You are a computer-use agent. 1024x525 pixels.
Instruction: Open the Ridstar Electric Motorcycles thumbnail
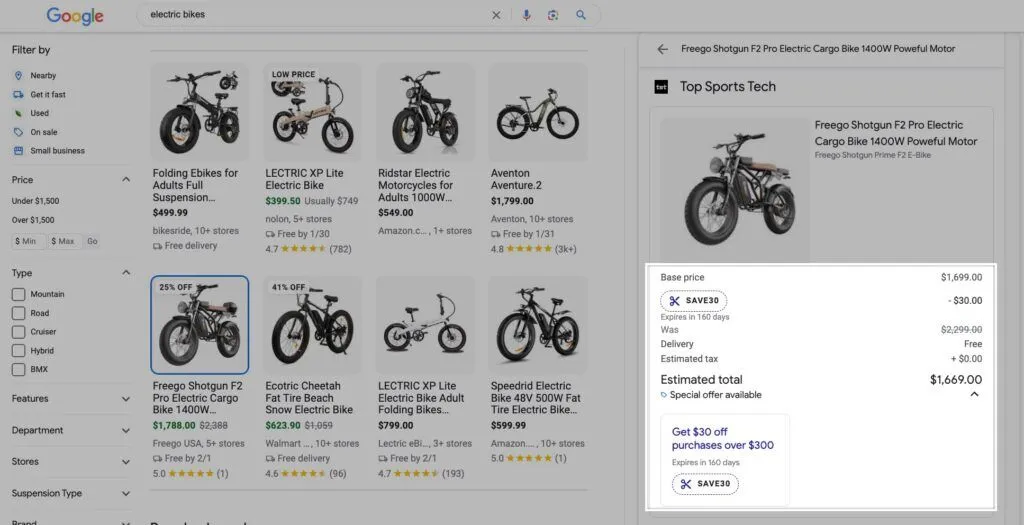425,112
